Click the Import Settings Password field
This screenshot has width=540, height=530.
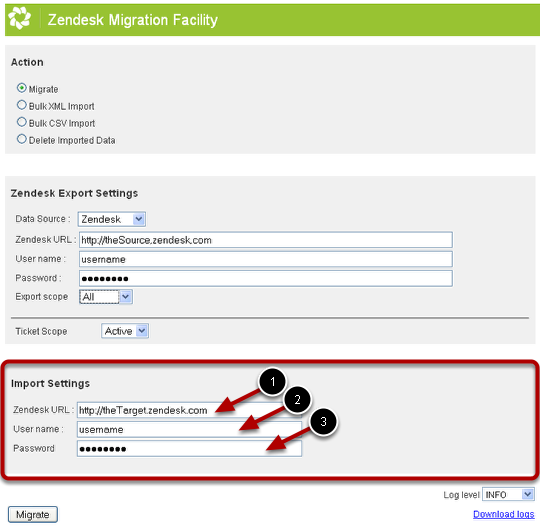(x=189, y=449)
